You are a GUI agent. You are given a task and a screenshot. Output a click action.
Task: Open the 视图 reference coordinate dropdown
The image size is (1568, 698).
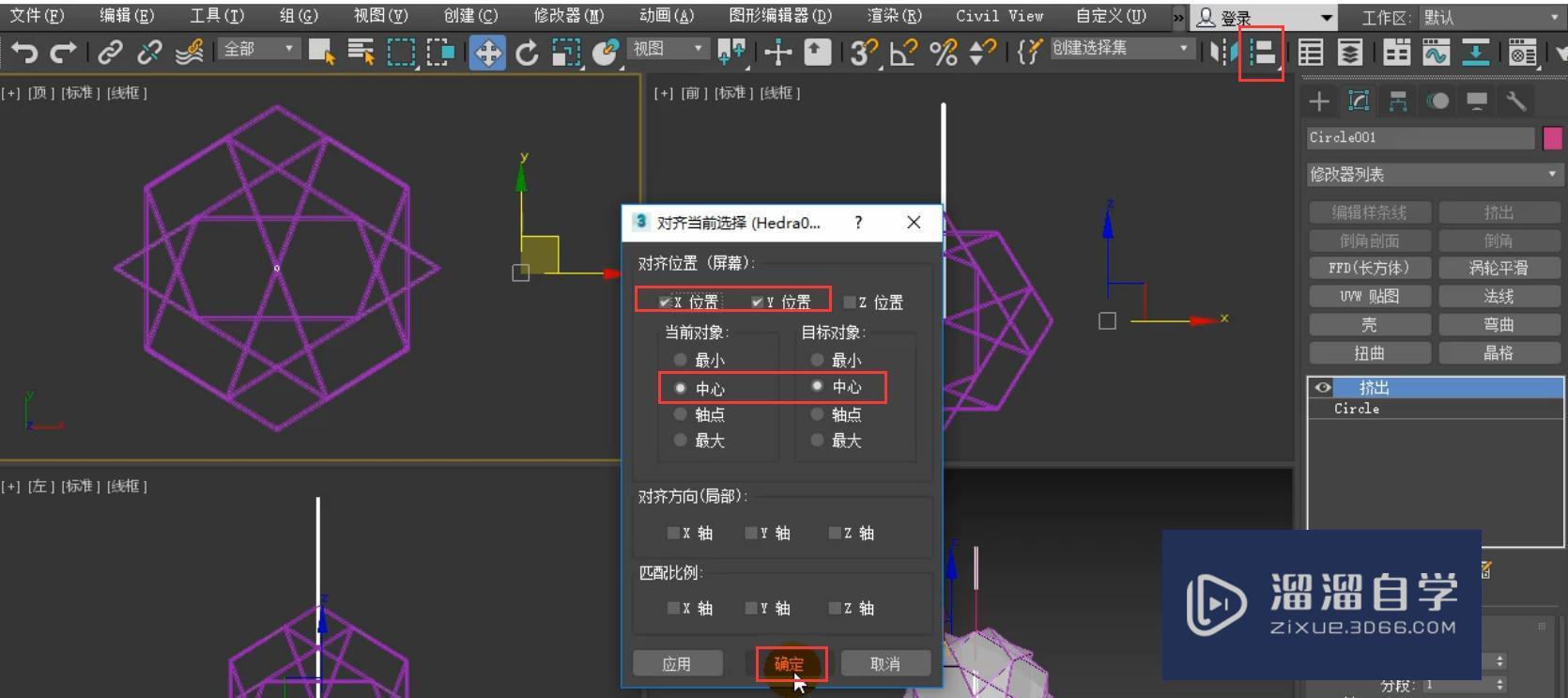click(669, 49)
